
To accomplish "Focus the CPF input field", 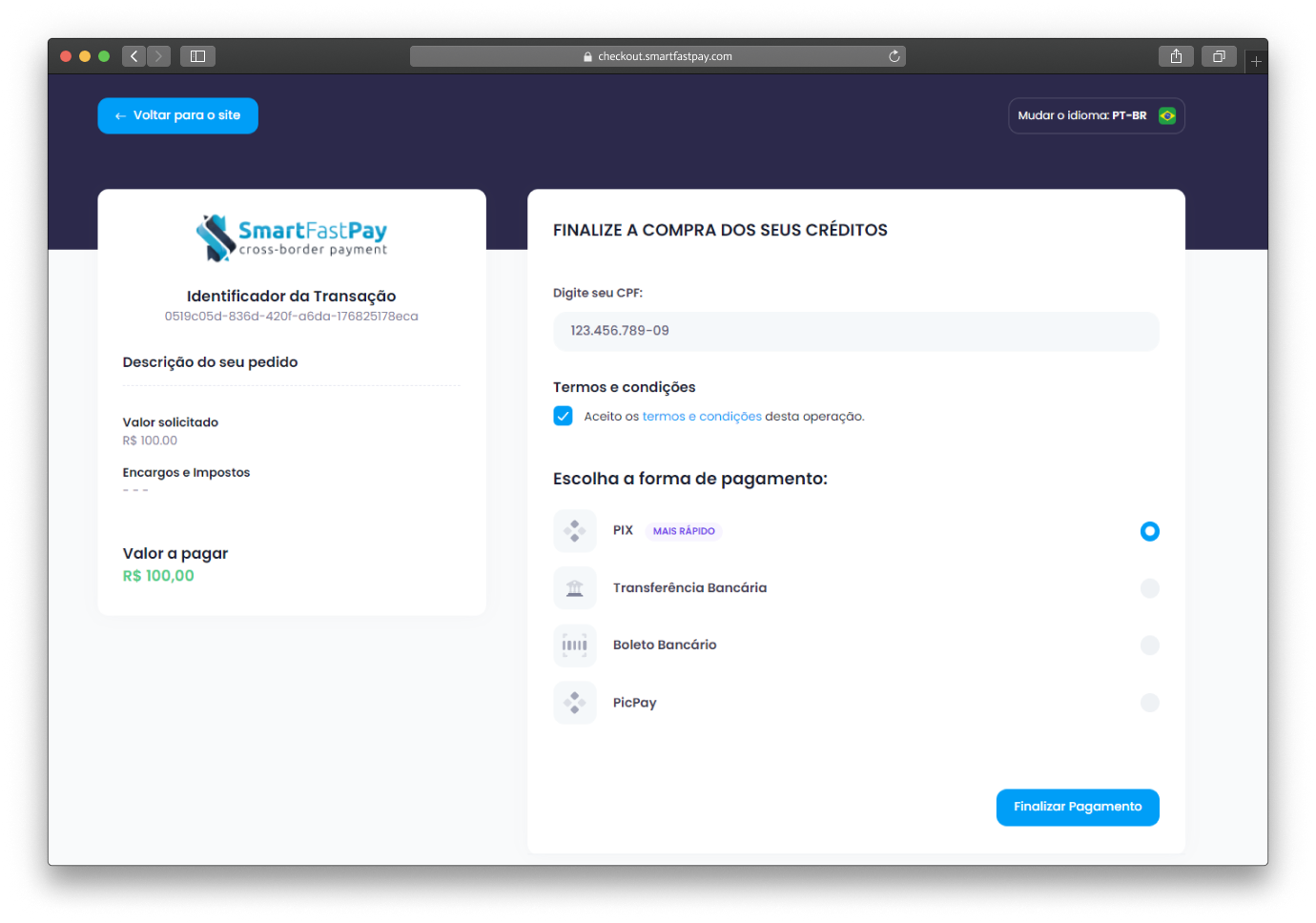I will coord(855,331).
